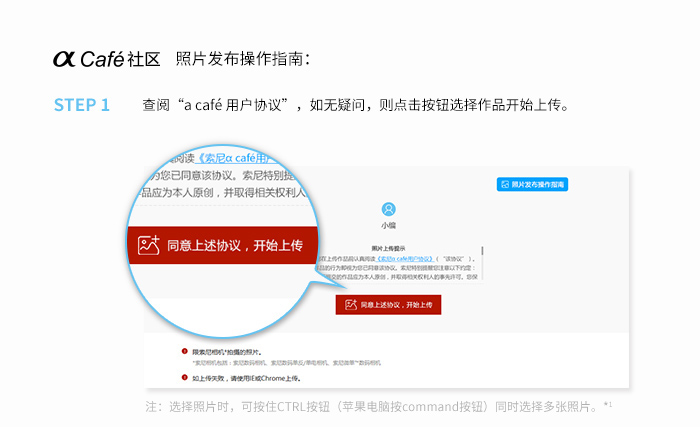Image resolution: width=700 pixels, height=427 pixels.
Task: Click the scrollbar beside the upload notice text
Action: [x=483, y=264]
